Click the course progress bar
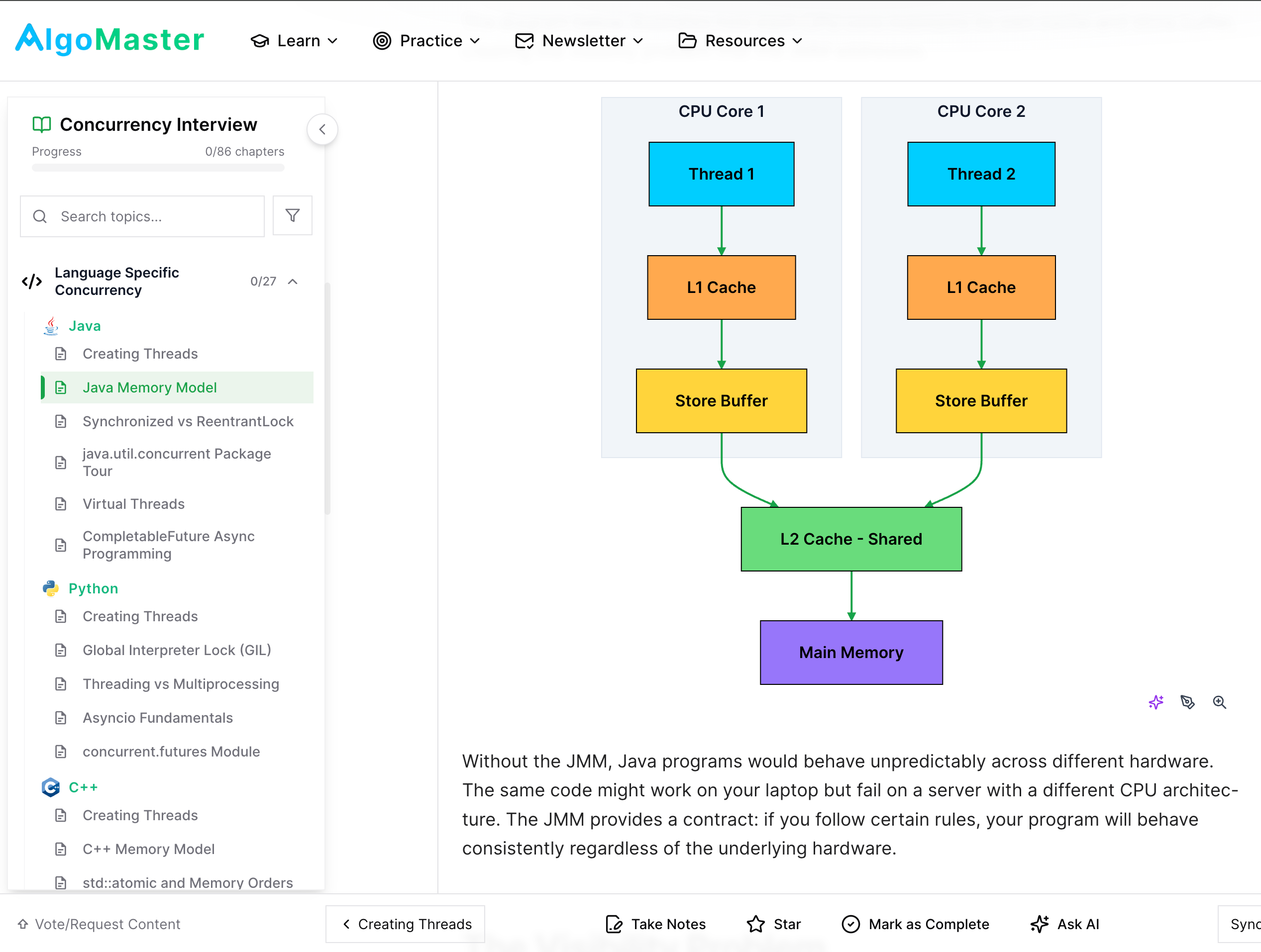This screenshot has width=1261, height=952. (158, 168)
